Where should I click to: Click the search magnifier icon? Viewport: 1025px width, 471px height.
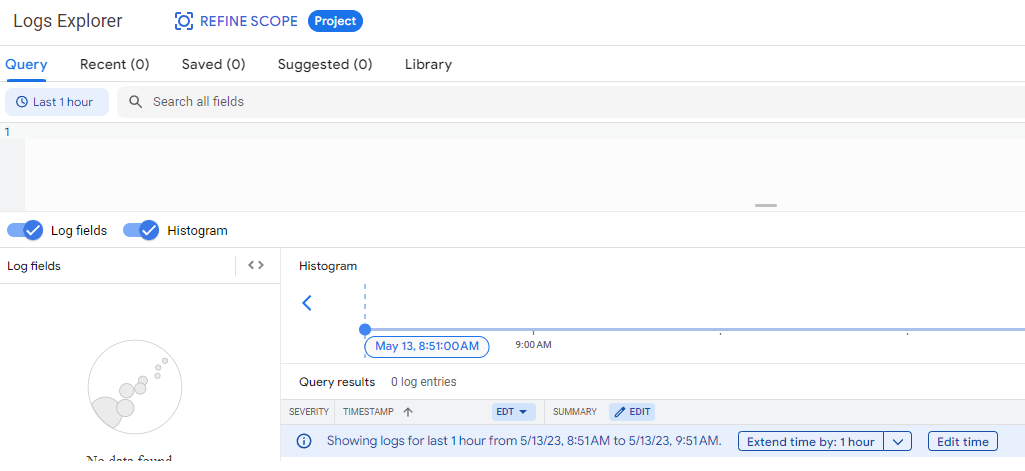coord(136,102)
